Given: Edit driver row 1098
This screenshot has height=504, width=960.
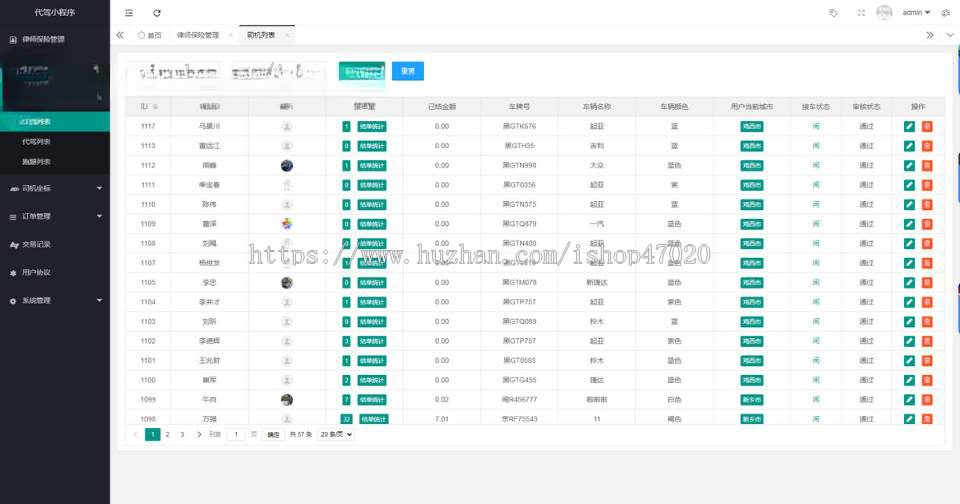Looking at the screenshot, I should point(909,419).
